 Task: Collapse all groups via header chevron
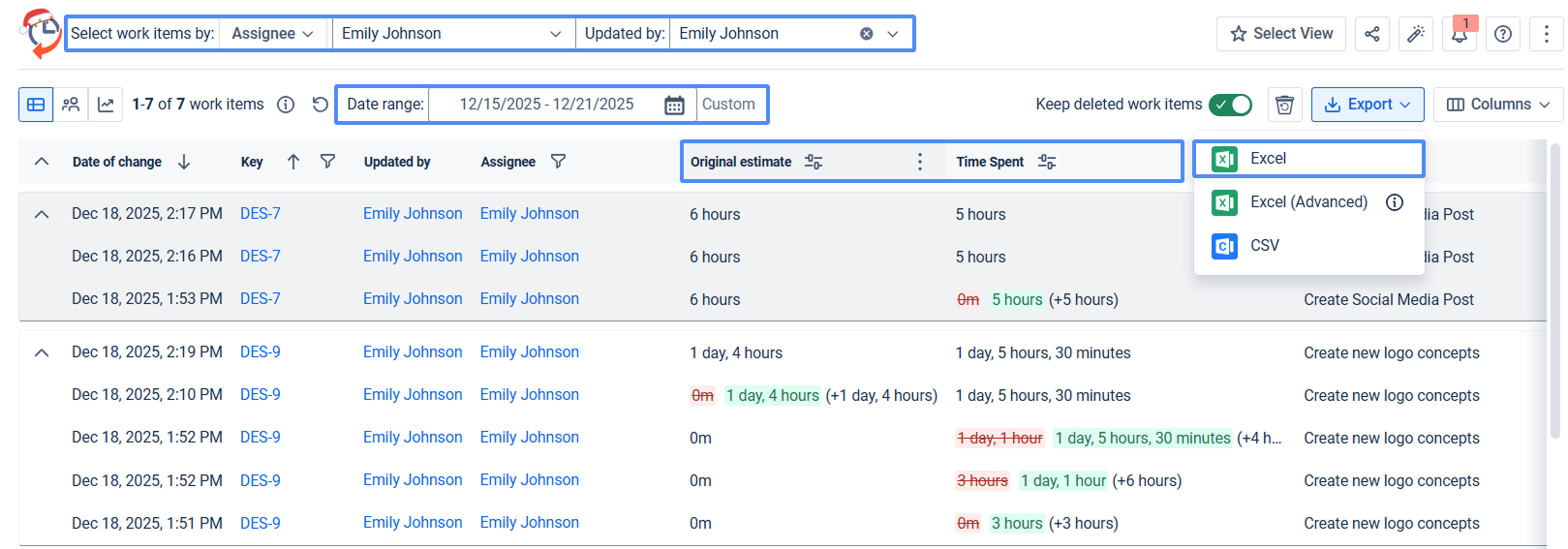(x=42, y=162)
